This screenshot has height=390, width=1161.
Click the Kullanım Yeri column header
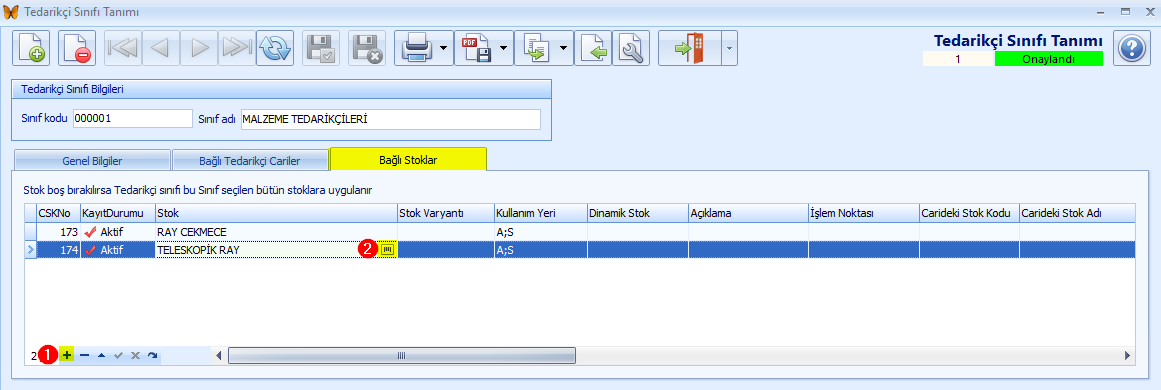coord(541,213)
